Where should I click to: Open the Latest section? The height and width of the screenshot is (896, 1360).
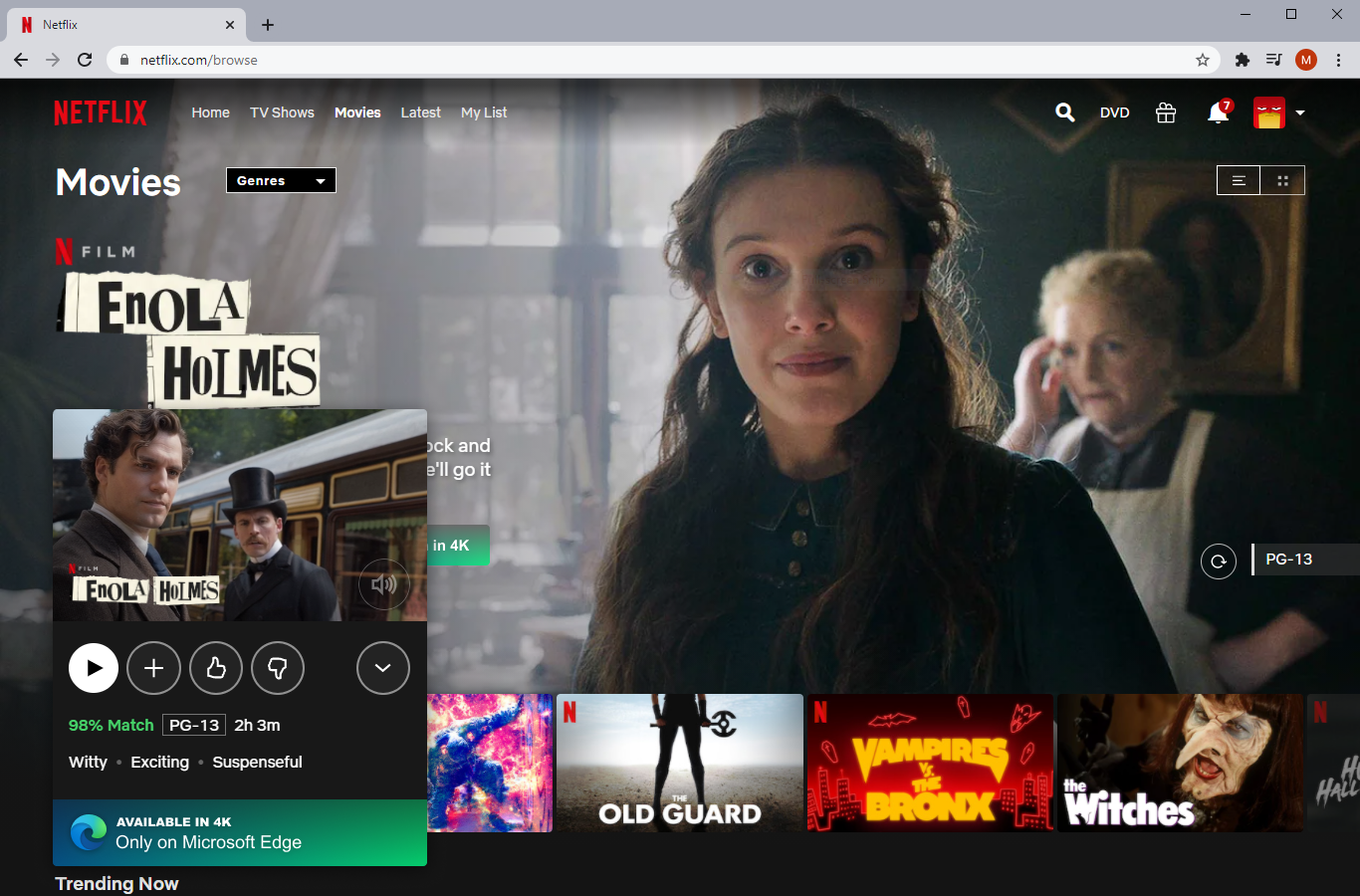click(x=421, y=112)
